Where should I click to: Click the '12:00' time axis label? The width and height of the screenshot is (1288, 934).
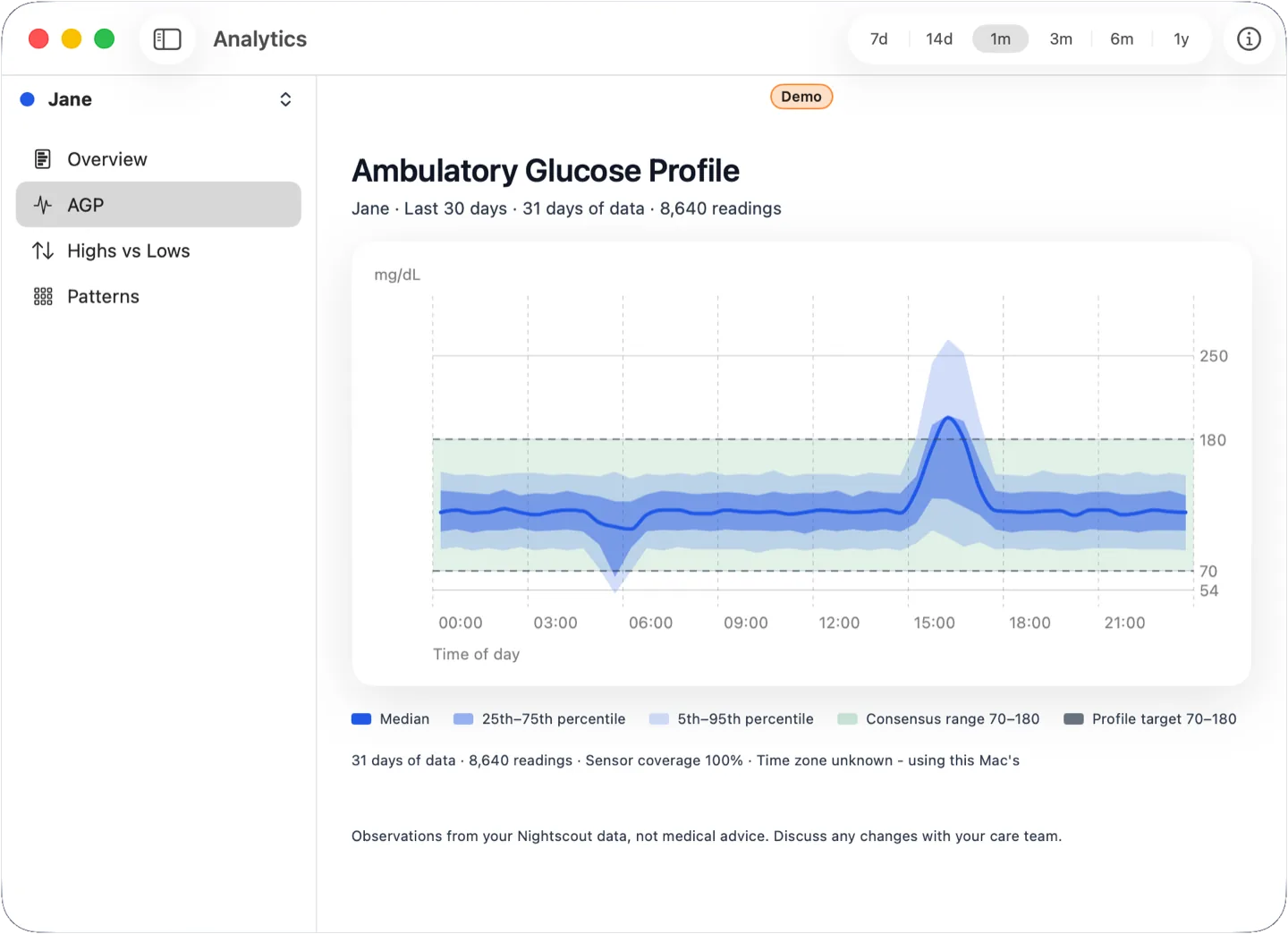(x=840, y=623)
